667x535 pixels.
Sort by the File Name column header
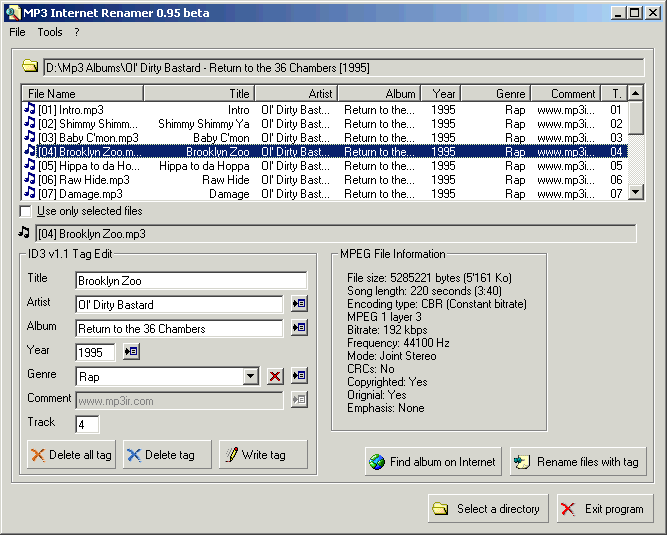(x=83, y=94)
